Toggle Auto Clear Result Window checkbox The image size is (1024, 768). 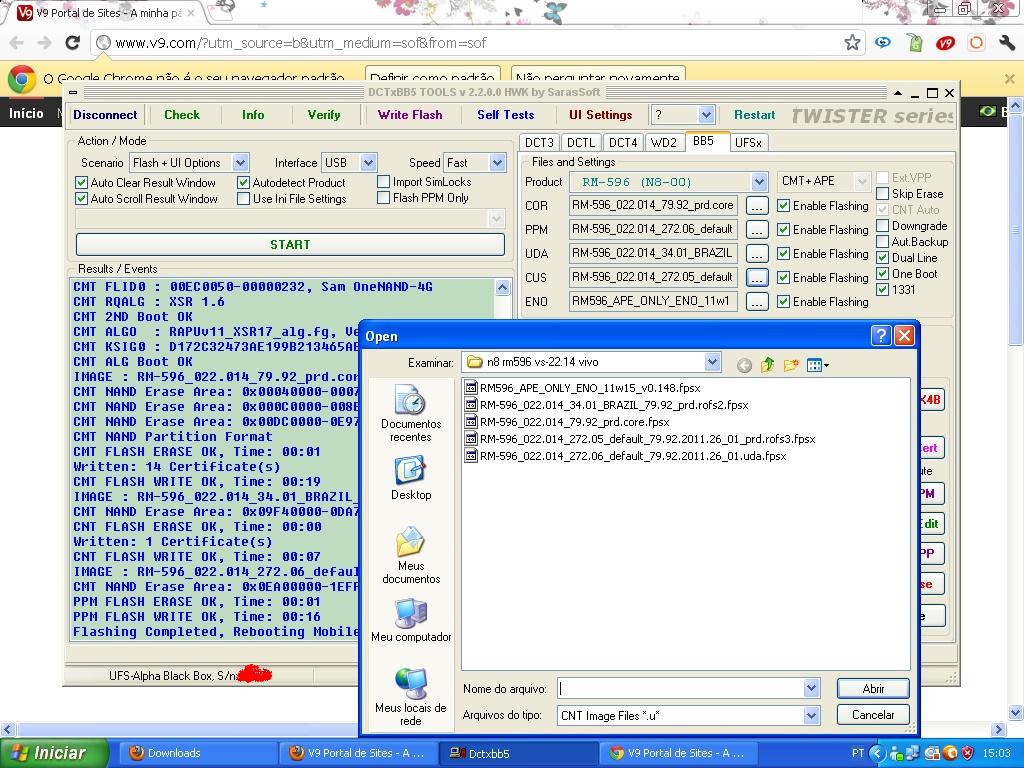(x=82, y=183)
